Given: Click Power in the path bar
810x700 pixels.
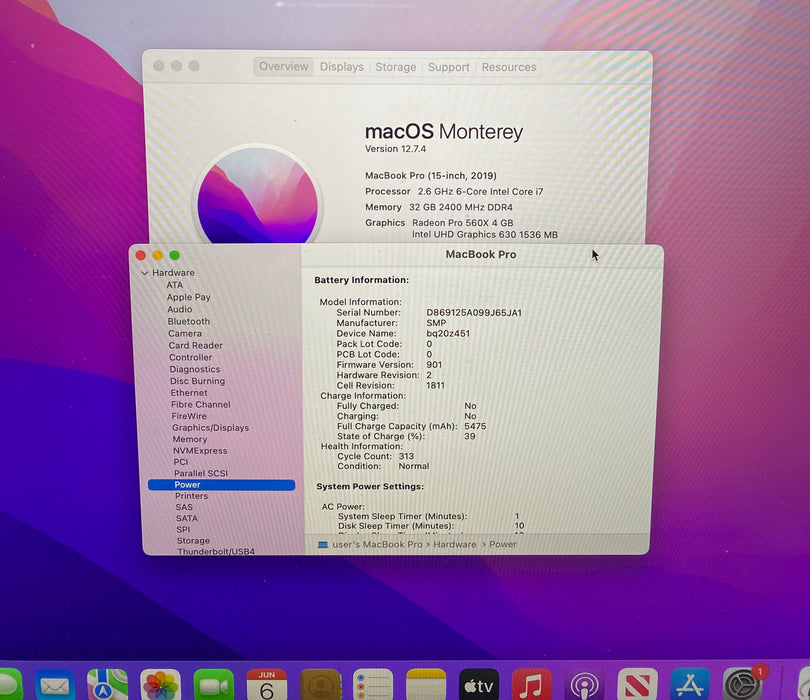Looking at the screenshot, I should pos(503,545).
